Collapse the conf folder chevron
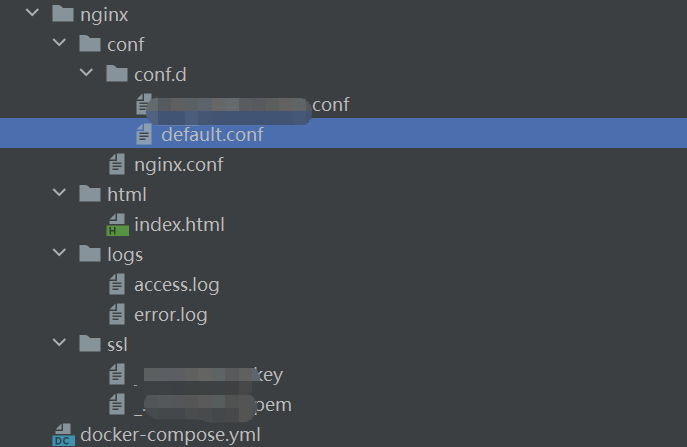Viewport: 687px width, 447px height. click(x=60, y=44)
